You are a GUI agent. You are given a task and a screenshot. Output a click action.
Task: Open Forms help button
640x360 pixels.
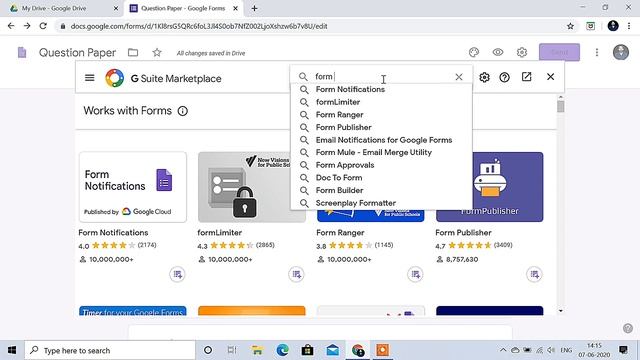(628, 328)
